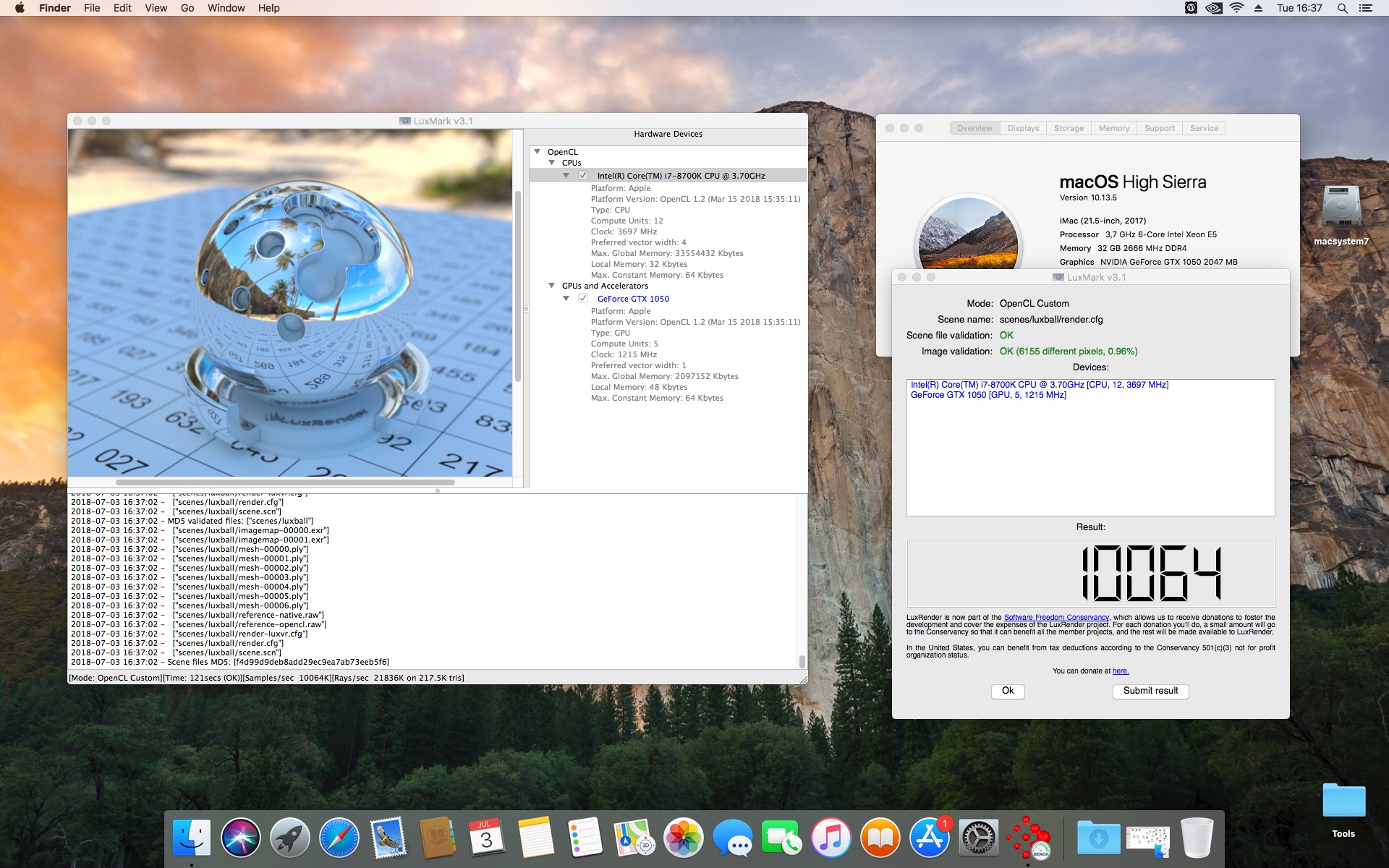Image resolution: width=1389 pixels, height=868 pixels.
Task: Collapse GPUs and Accelerators group
Action: (x=552, y=286)
